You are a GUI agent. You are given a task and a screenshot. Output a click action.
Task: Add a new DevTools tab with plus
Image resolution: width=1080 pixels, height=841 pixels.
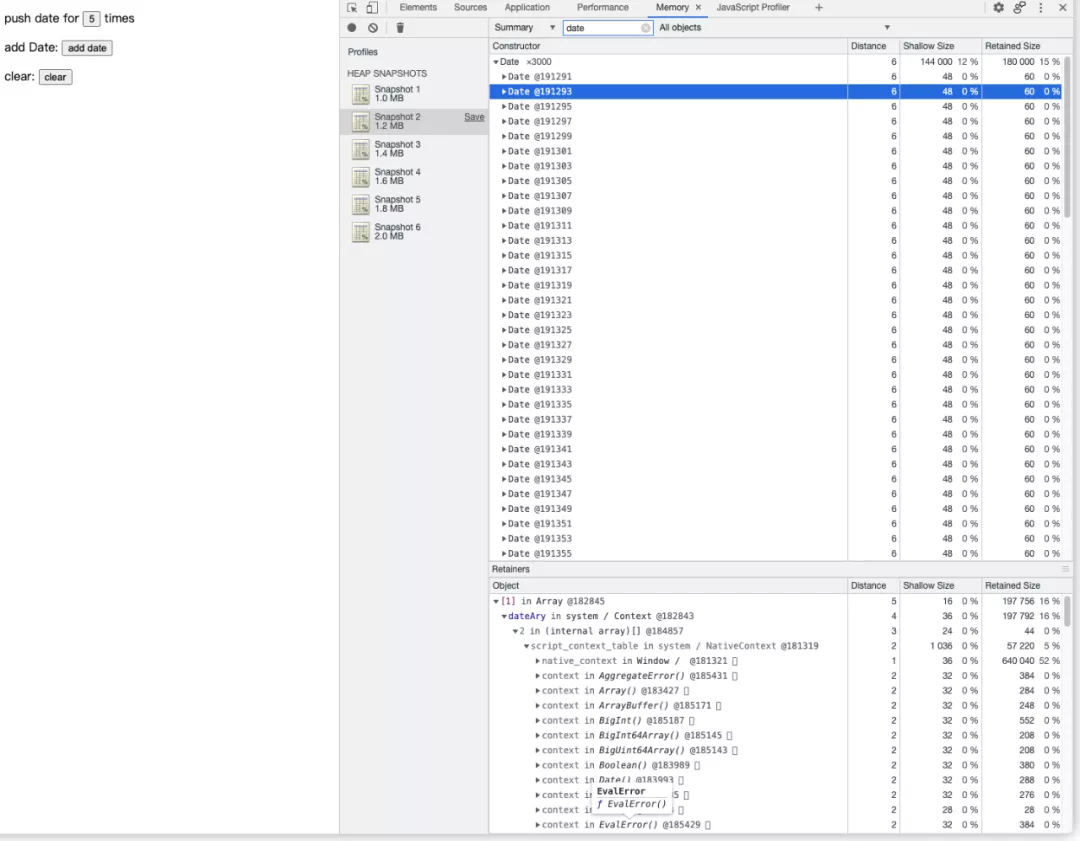[819, 8]
